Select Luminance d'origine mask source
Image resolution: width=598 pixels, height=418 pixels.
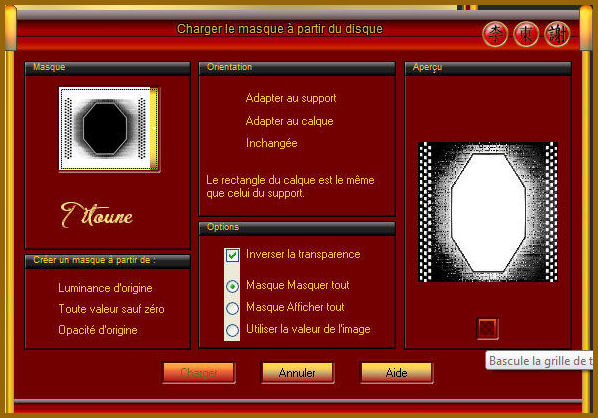coord(105,288)
